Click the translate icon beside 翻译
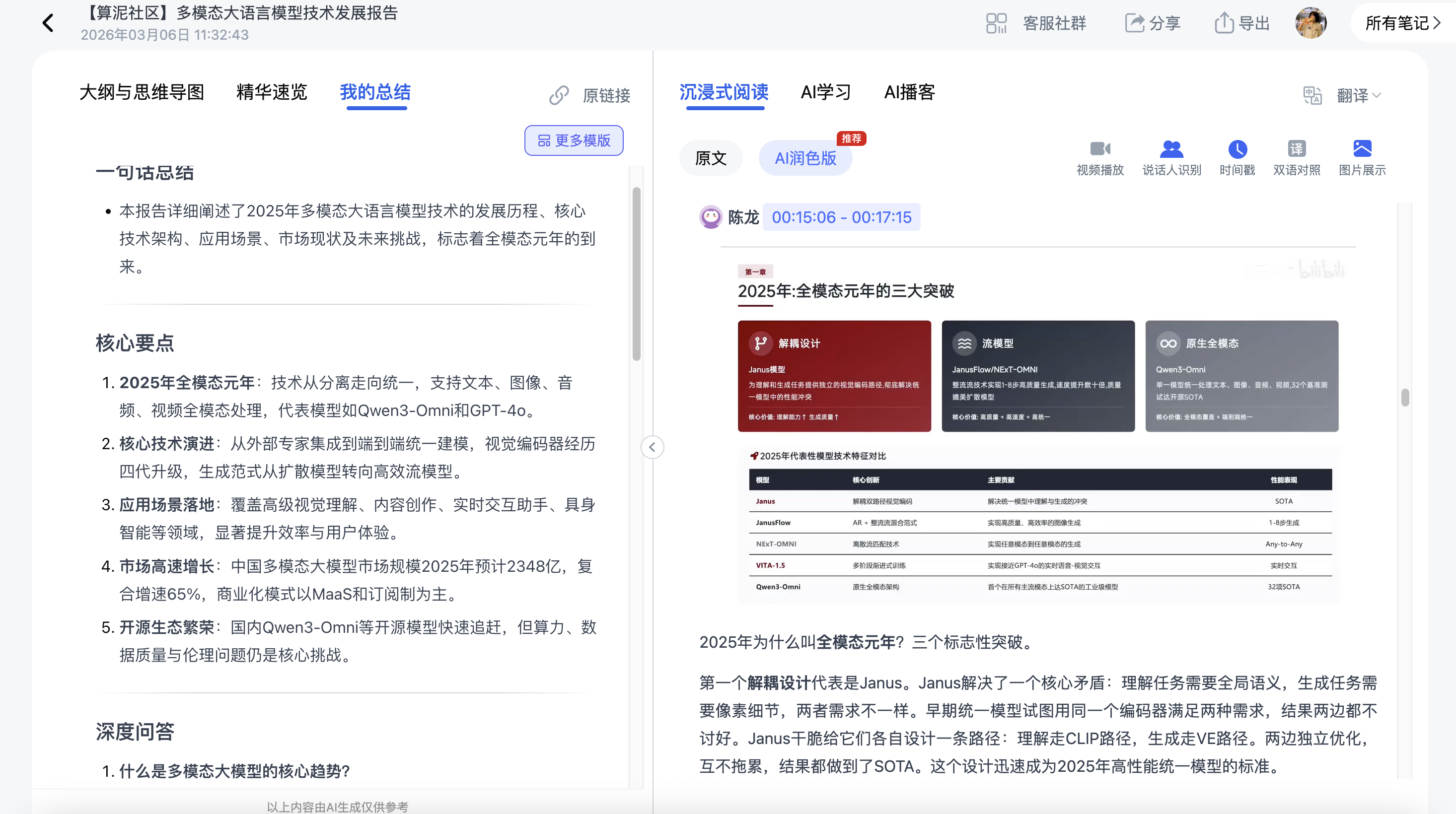The height and width of the screenshot is (814, 1456). coord(1312,95)
